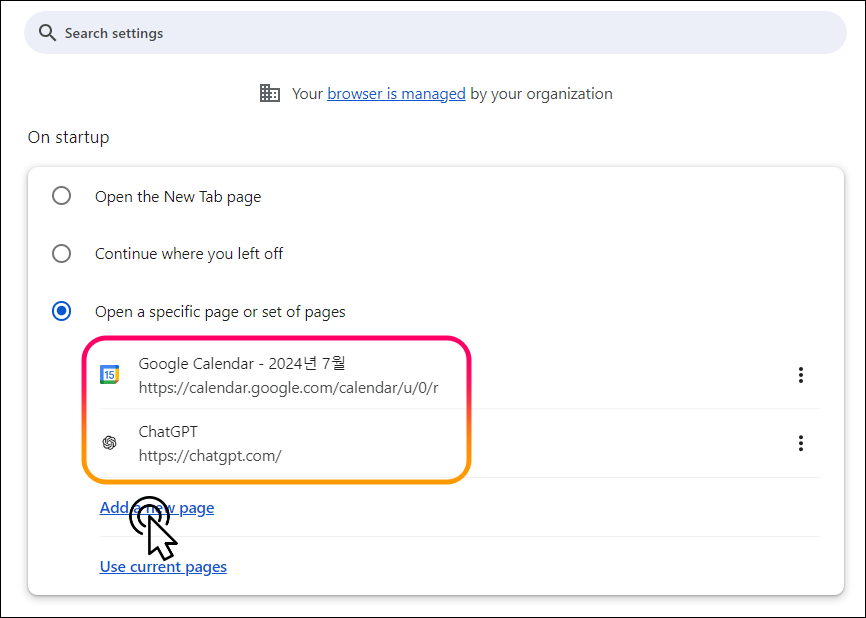Screen dimensions: 866x618
Task: Open the browser is managed link
Action: pos(396,94)
